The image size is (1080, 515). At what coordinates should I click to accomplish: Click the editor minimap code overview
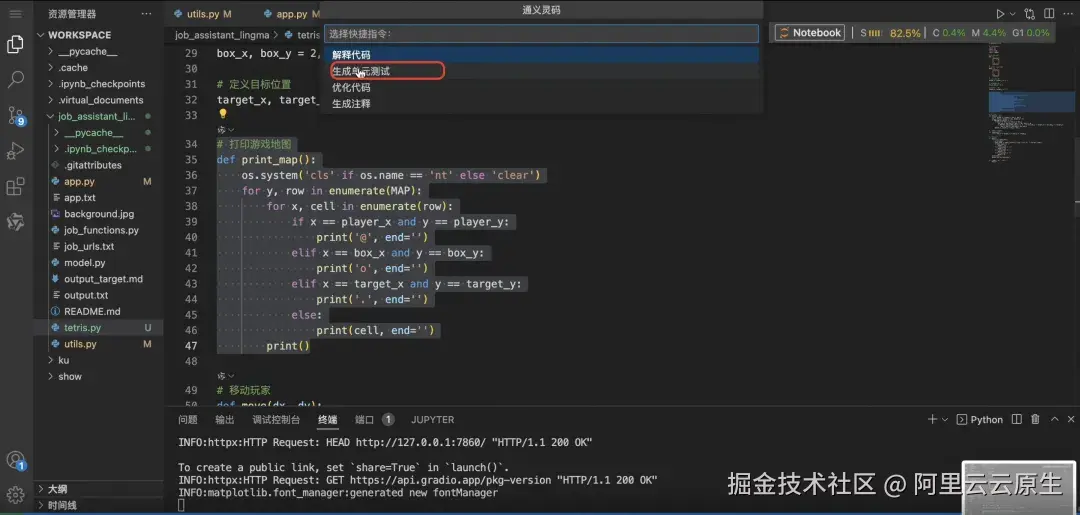pos(1030,103)
